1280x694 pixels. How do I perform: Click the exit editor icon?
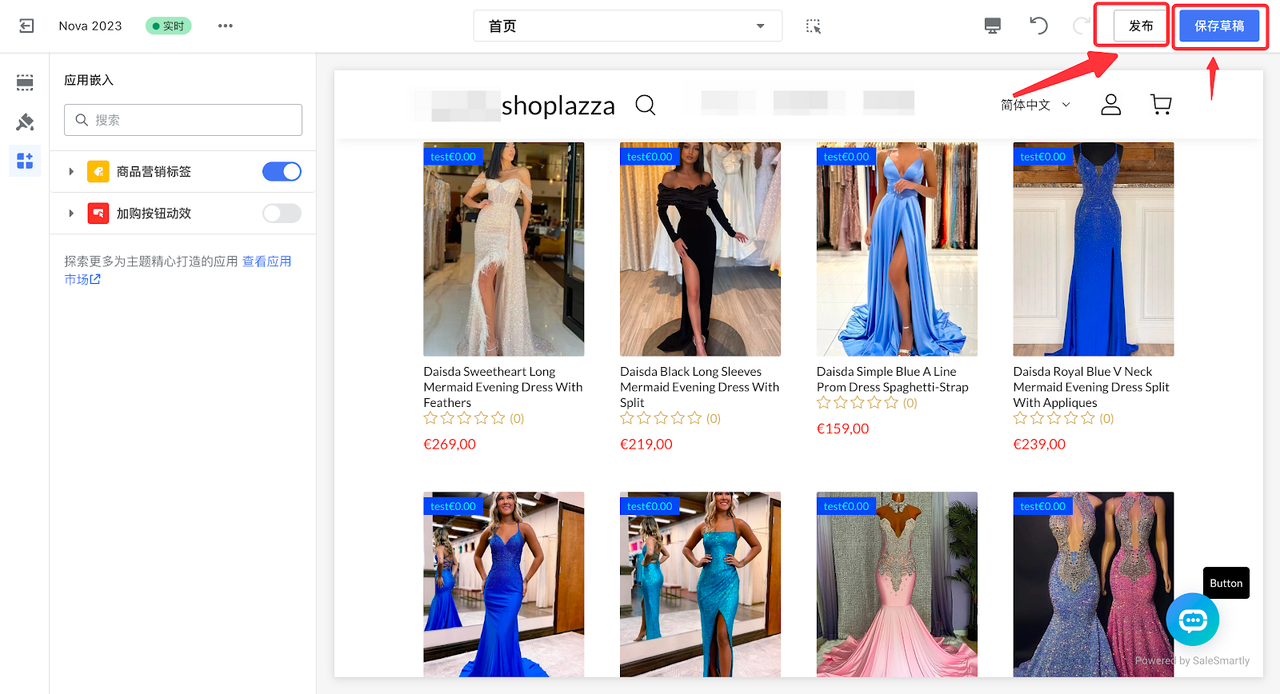27,26
